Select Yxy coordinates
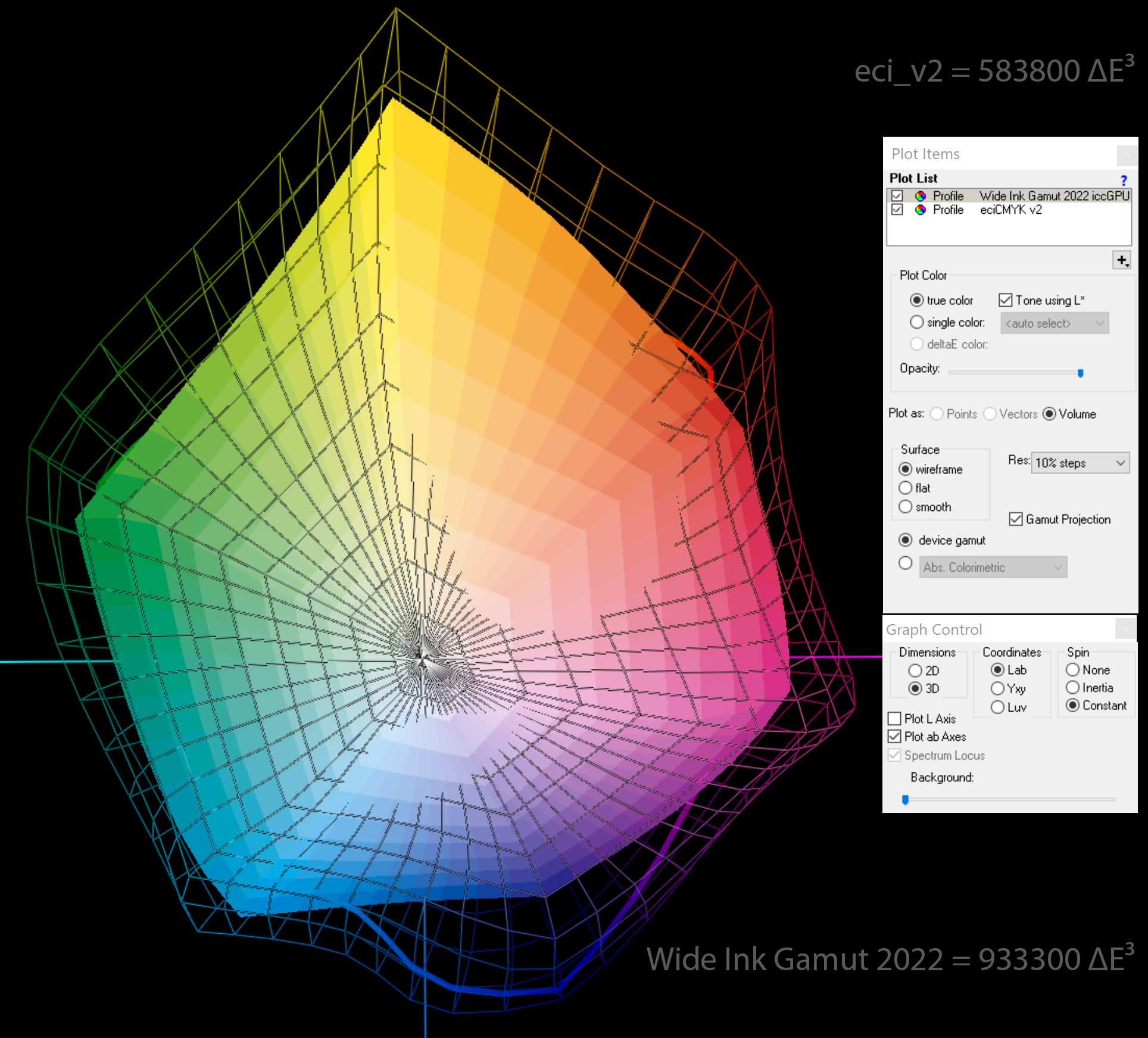Image resolution: width=1148 pixels, height=1038 pixels. point(998,688)
